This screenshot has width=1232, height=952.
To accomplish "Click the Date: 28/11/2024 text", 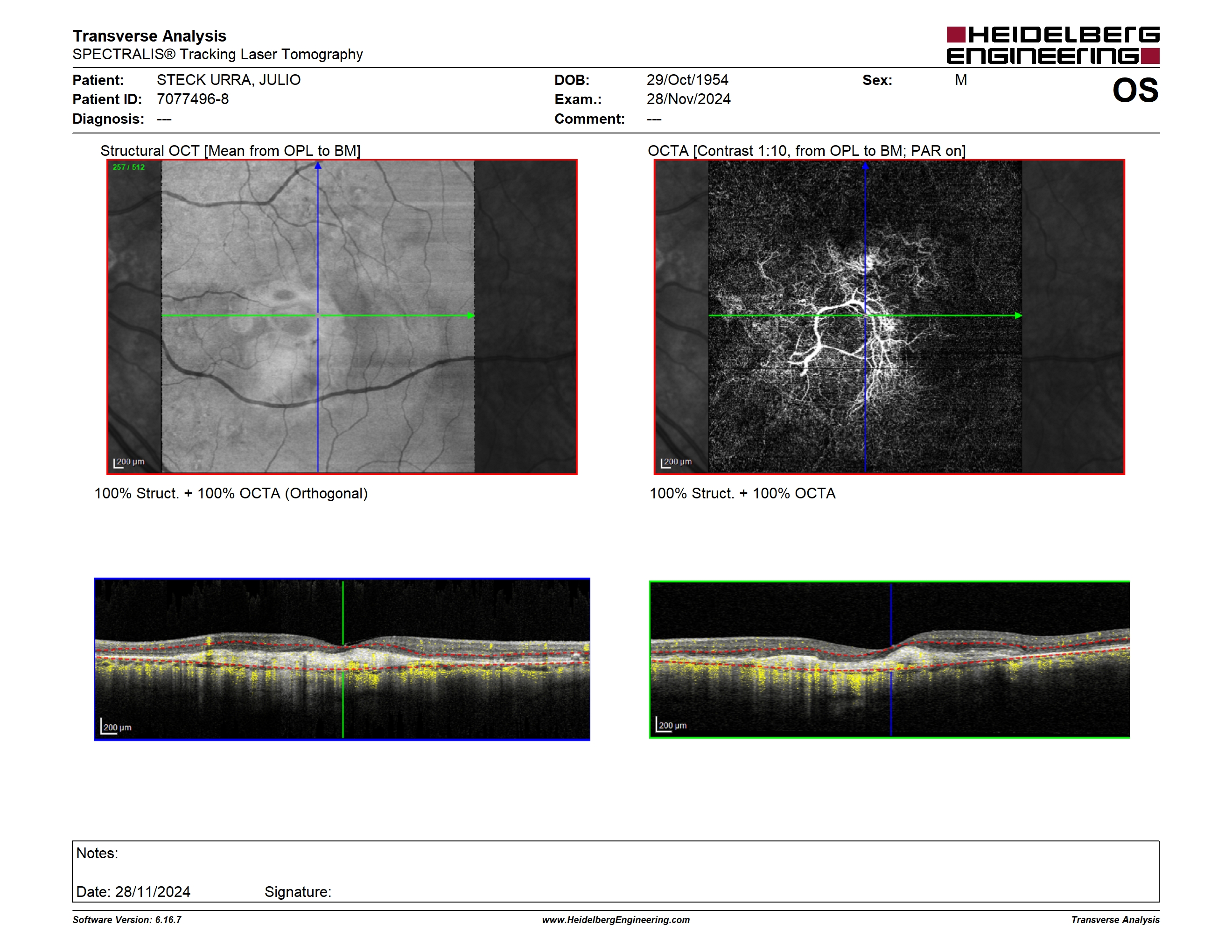I will coord(133,892).
